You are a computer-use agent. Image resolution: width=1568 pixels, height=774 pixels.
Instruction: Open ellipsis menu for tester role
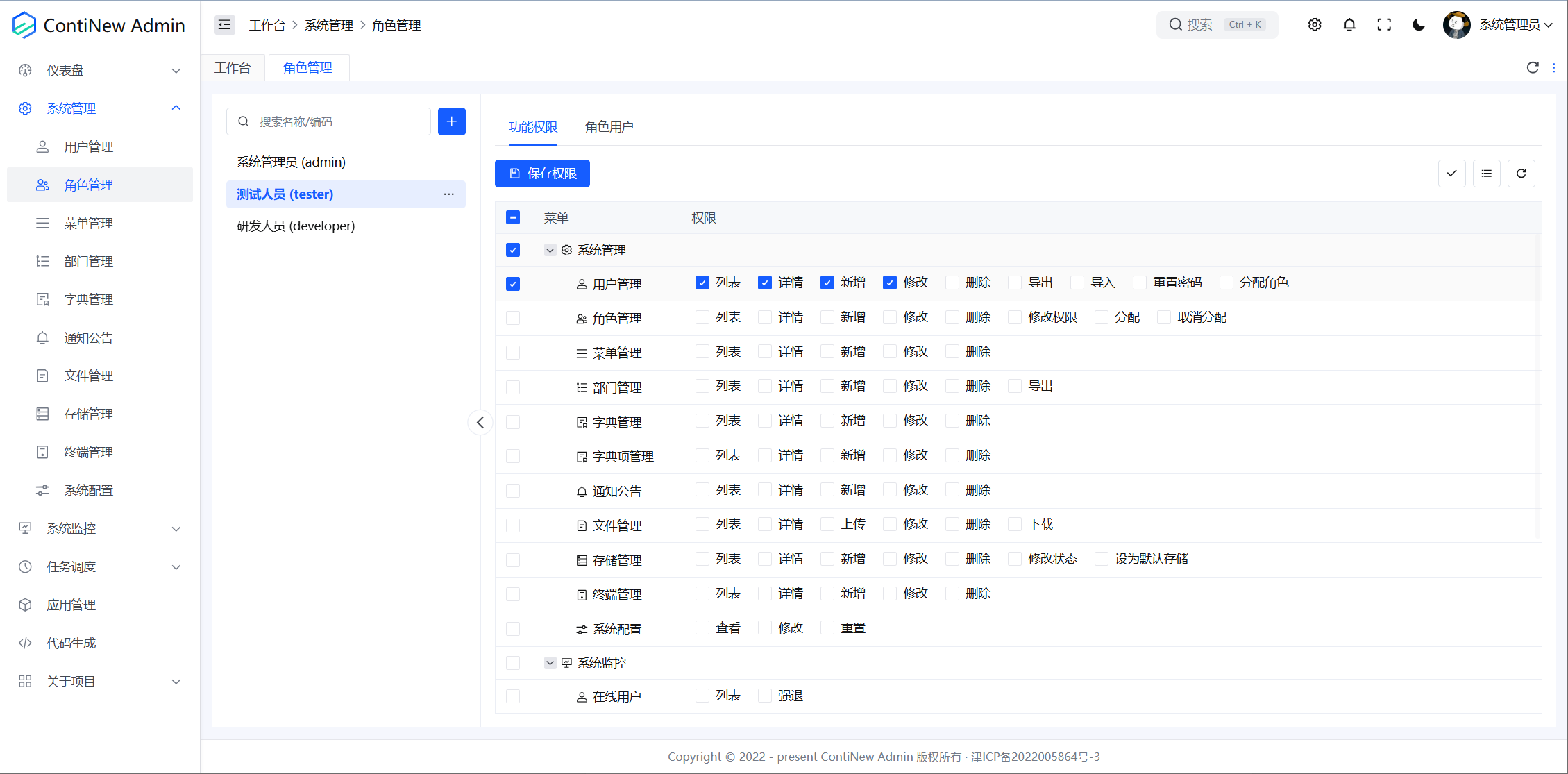click(x=449, y=194)
